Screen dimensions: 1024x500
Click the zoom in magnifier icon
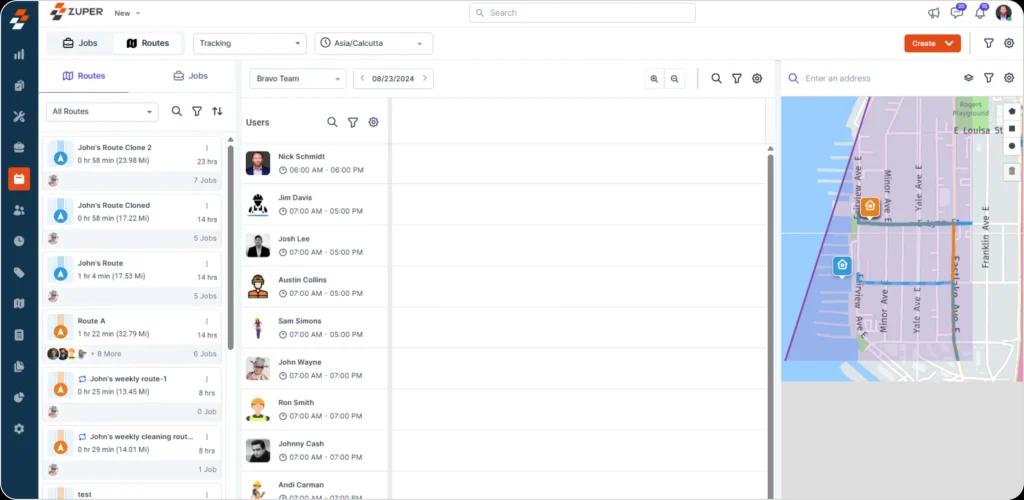click(654, 78)
